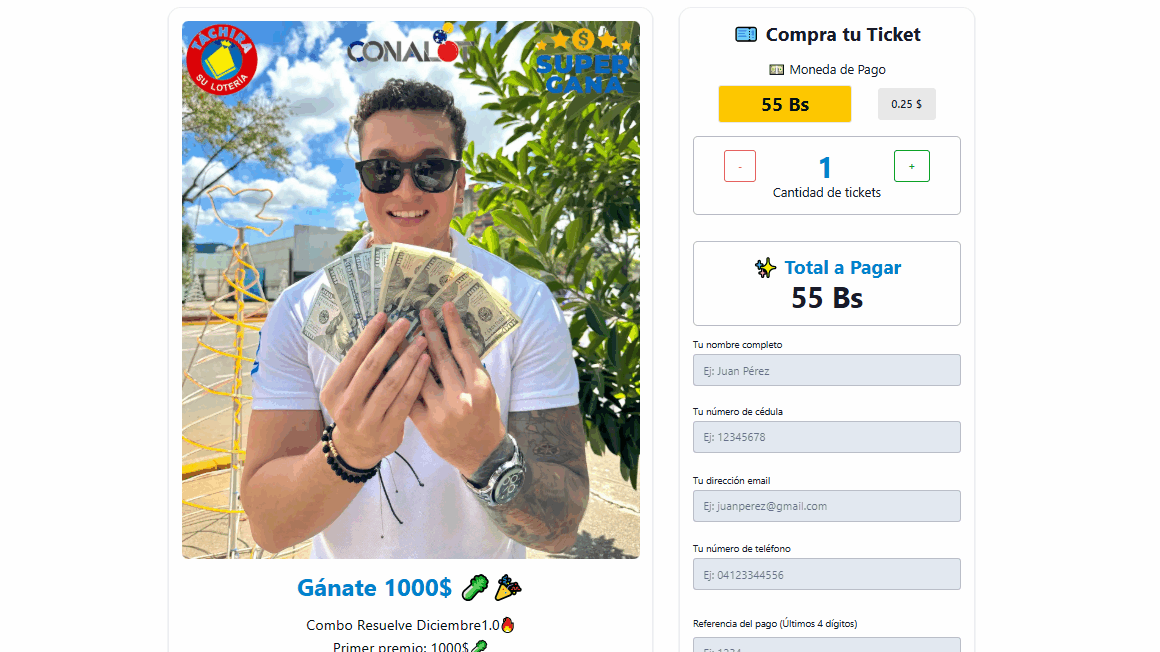The image size is (1160, 652).
Task: Click the Gánate 1000$ heading
Action: coord(374,588)
